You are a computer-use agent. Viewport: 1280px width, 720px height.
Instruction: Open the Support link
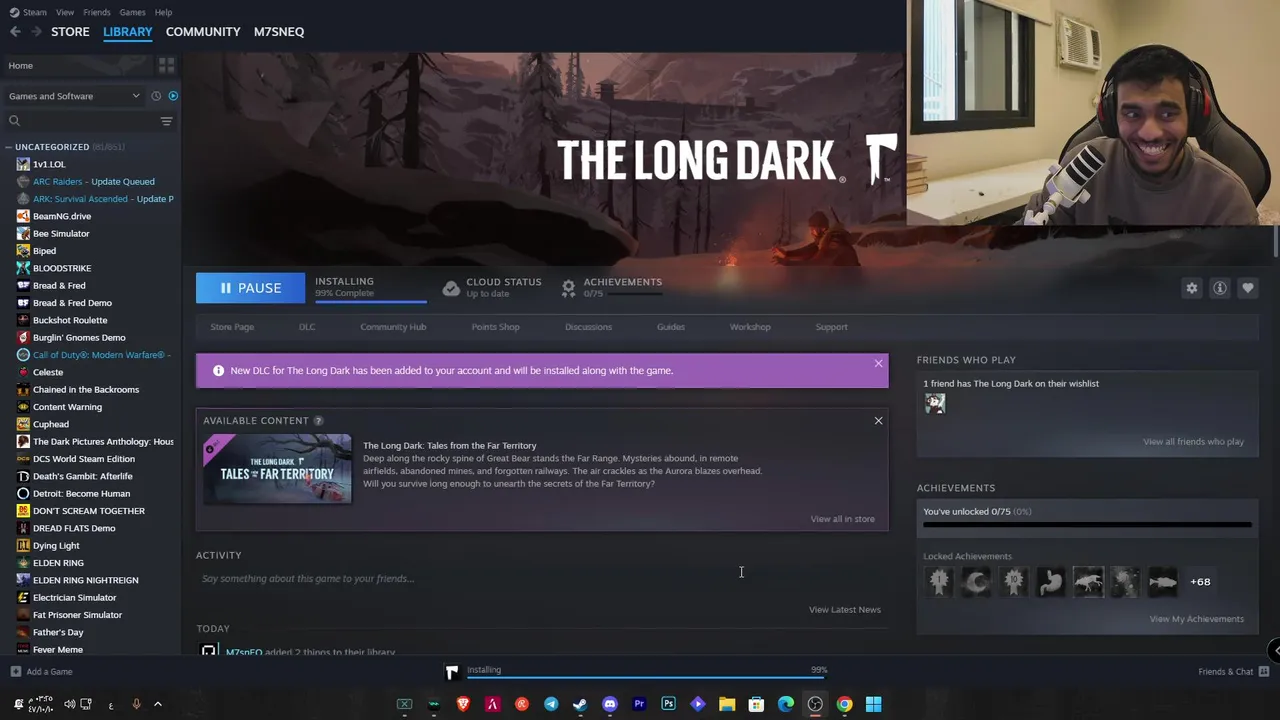point(831,327)
